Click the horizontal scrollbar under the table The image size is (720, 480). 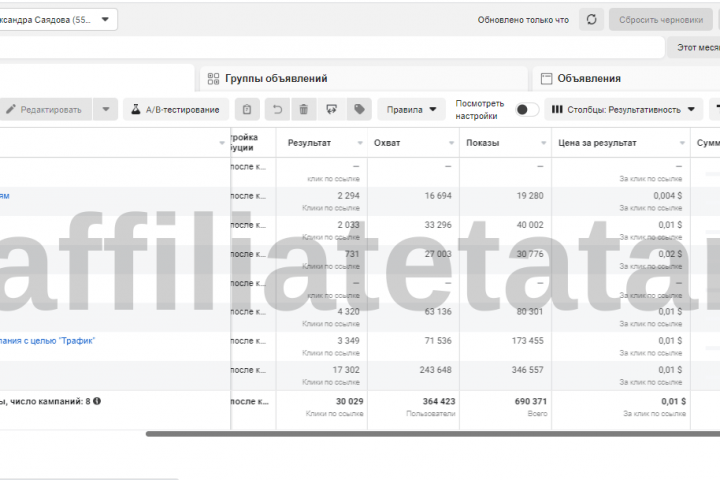pyautogui.click(x=433, y=434)
